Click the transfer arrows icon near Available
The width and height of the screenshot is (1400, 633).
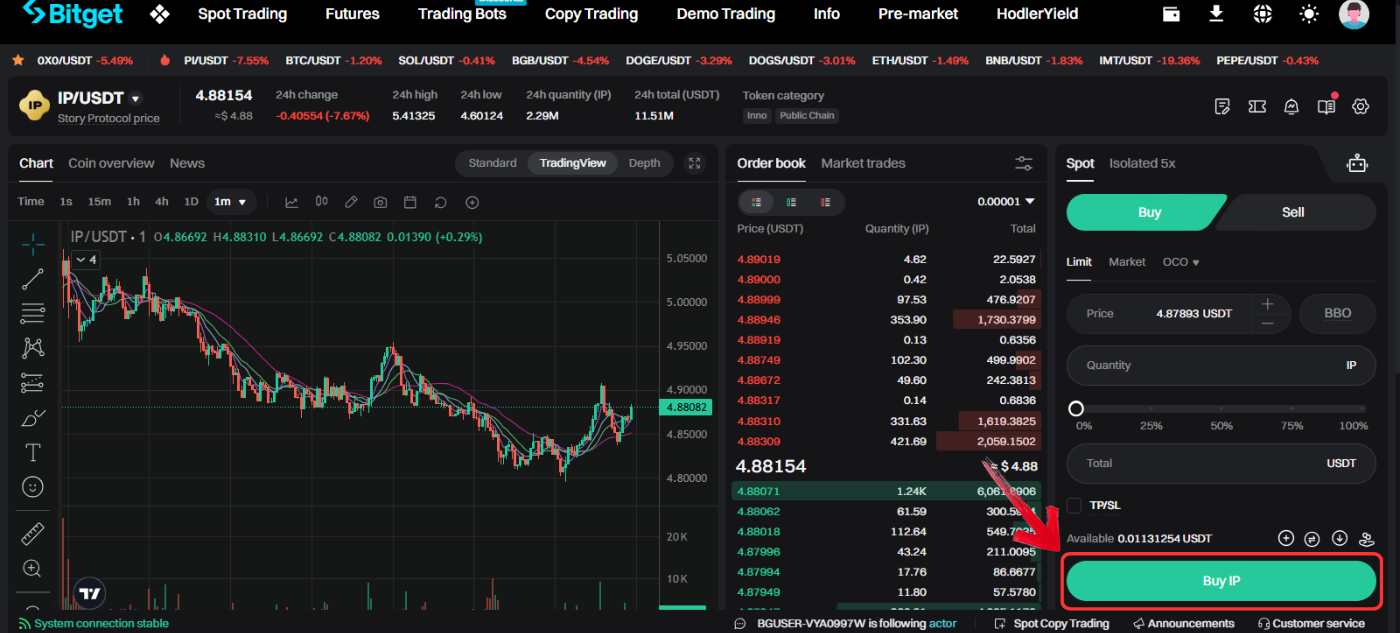point(1313,538)
